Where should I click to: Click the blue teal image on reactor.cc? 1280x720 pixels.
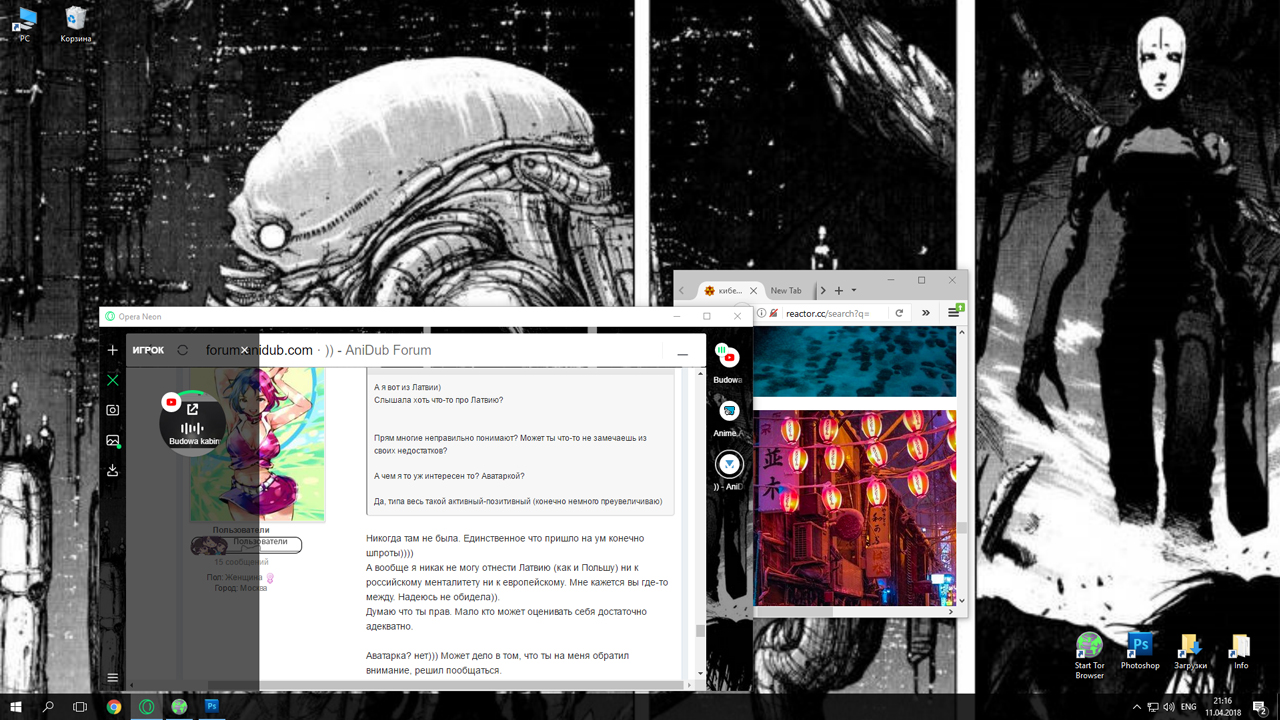(x=855, y=361)
